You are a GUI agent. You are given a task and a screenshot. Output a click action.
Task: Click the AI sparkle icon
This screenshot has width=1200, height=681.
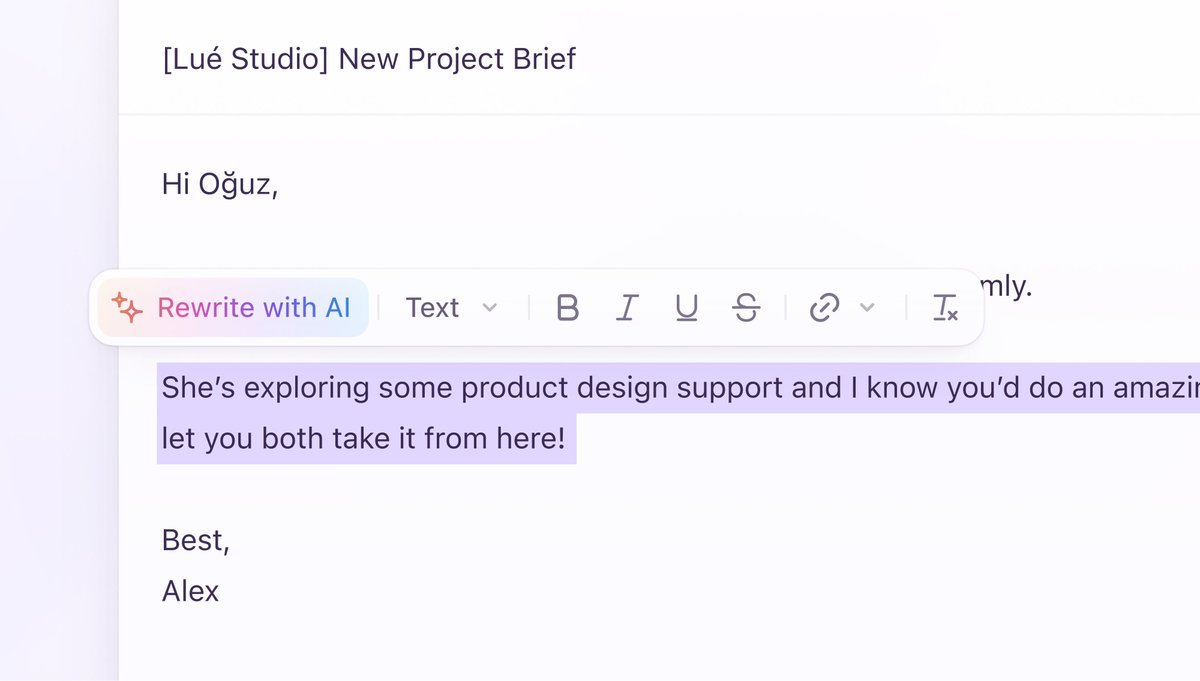tap(127, 308)
